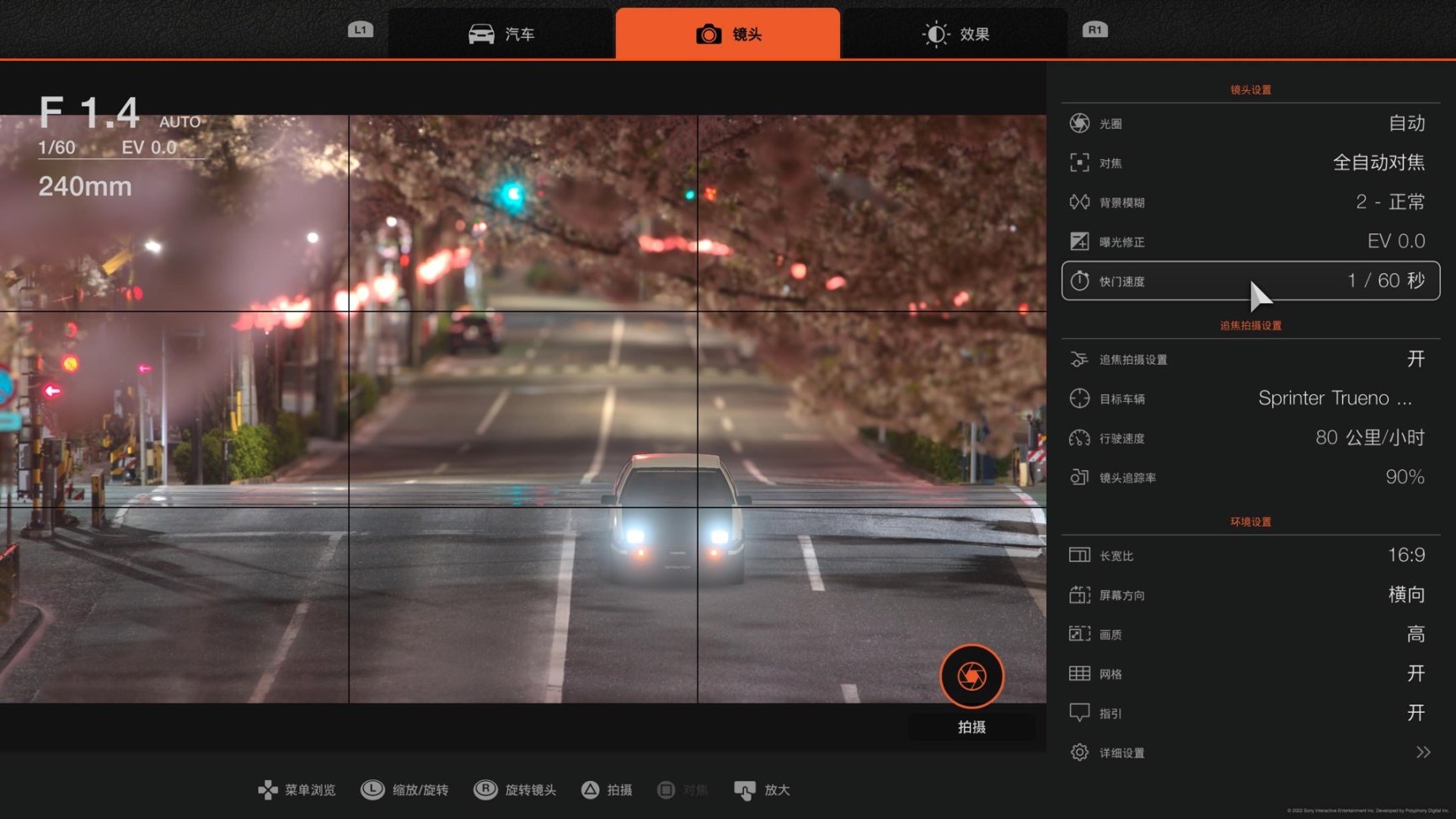Click the 环境设置 section header
Viewport: 1456px width, 819px height.
tap(1250, 522)
